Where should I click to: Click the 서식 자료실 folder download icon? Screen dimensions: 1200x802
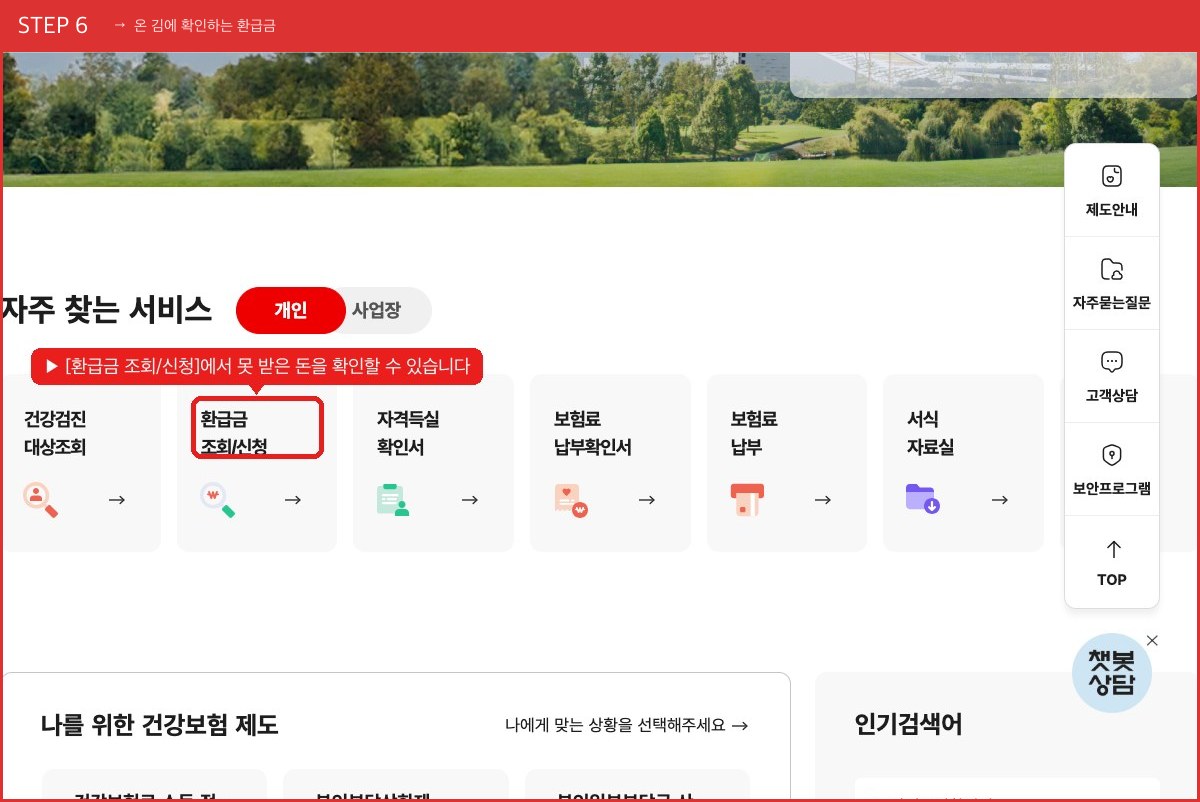pyautogui.click(x=922, y=498)
